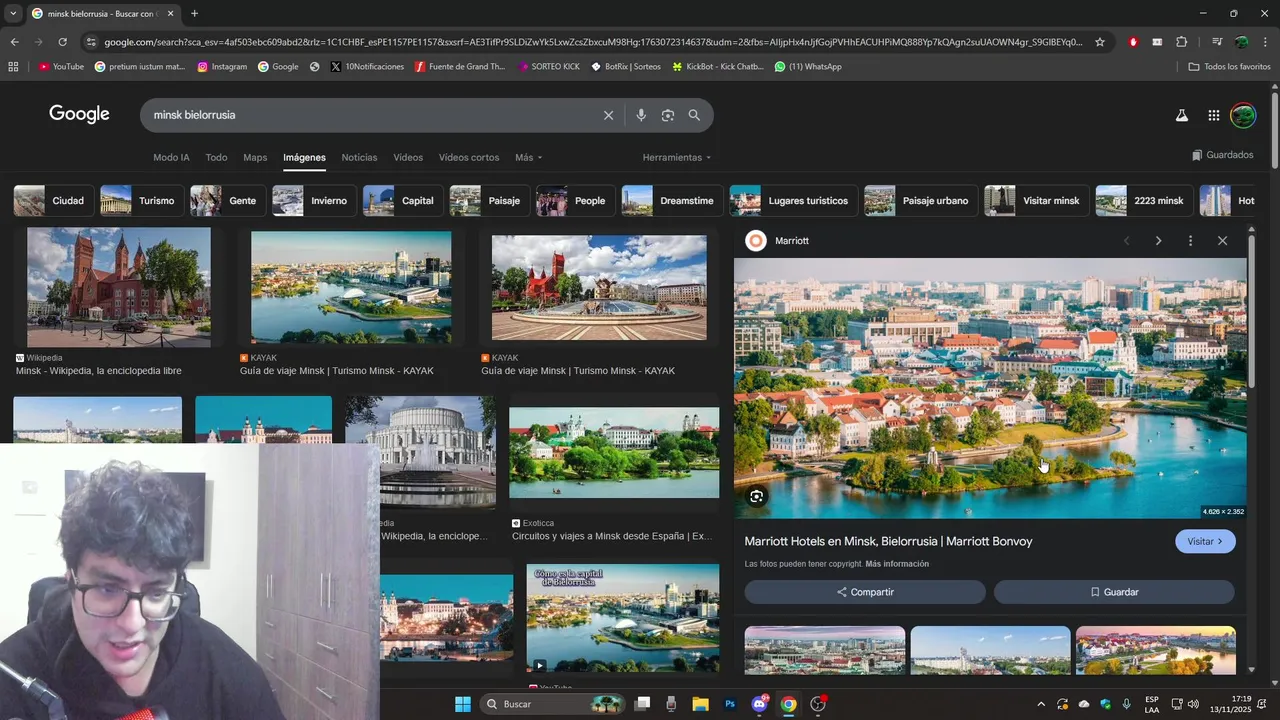Click the Visitar button
1280x720 pixels.
(x=1205, y=541)
